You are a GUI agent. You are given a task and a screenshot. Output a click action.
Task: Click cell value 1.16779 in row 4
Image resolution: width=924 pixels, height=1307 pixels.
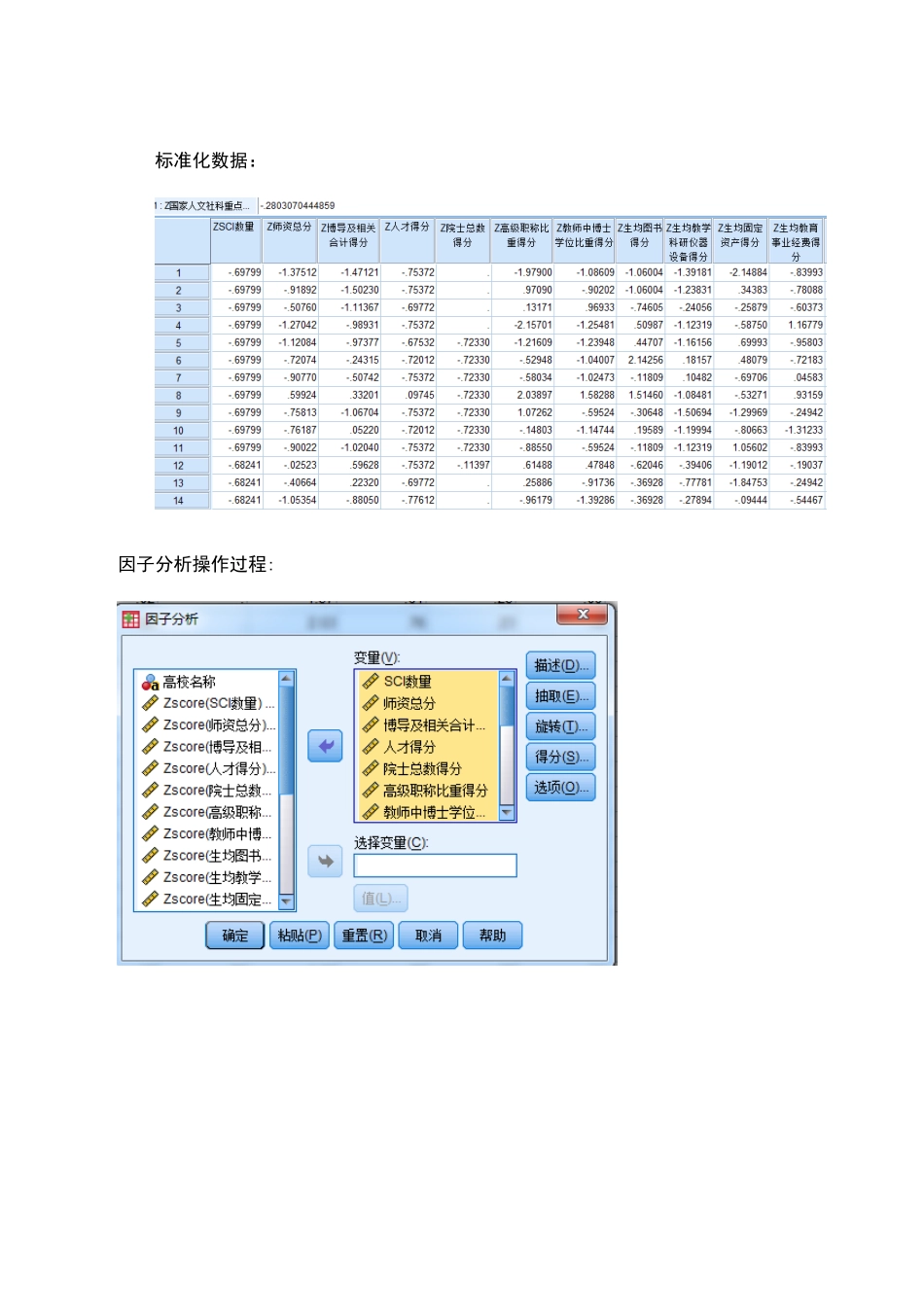(805, 326)
